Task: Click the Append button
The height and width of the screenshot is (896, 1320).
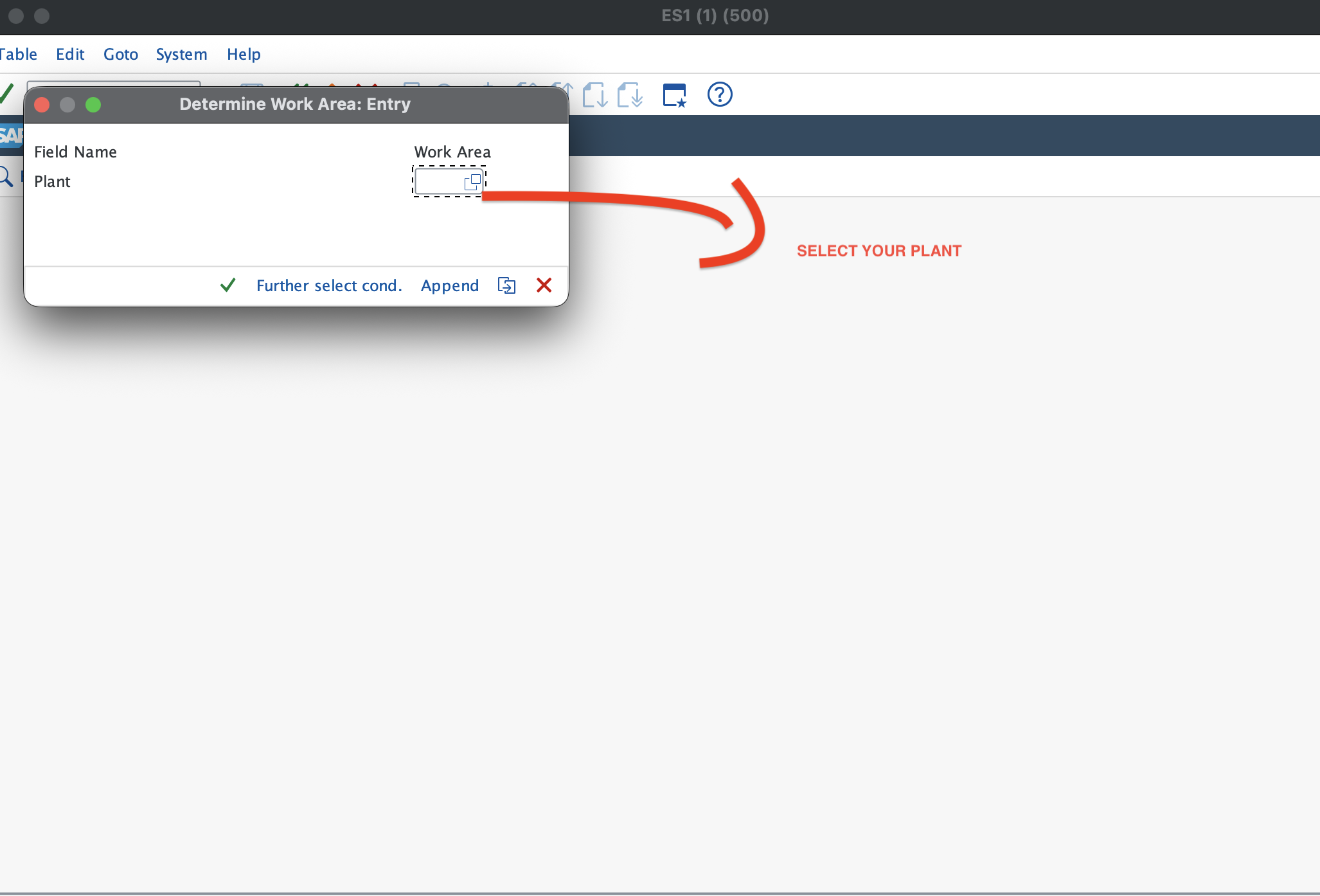Action: coord(450,285)
